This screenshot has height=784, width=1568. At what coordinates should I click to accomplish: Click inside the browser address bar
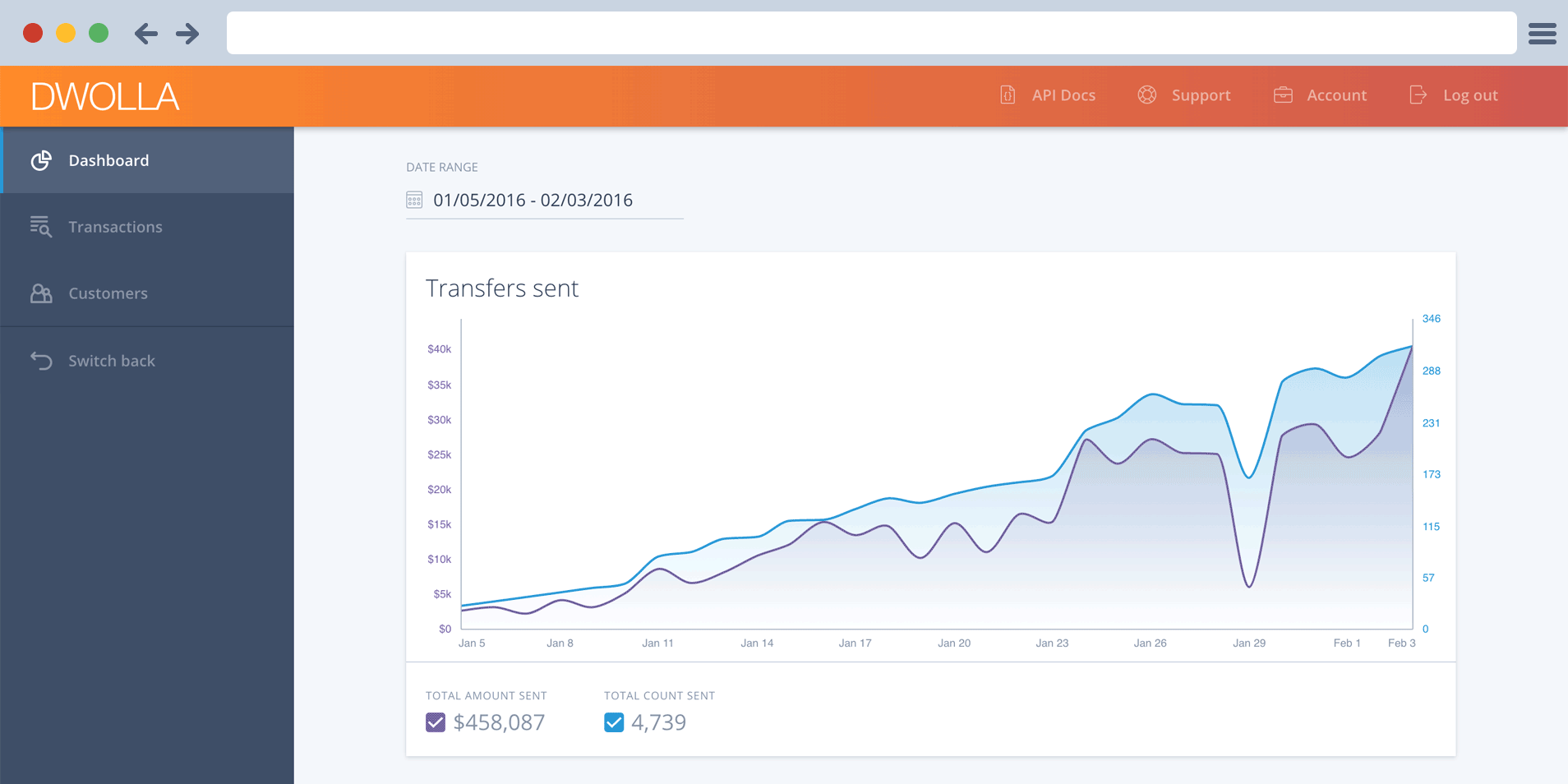pyautogui.click(x=871, y=33)
